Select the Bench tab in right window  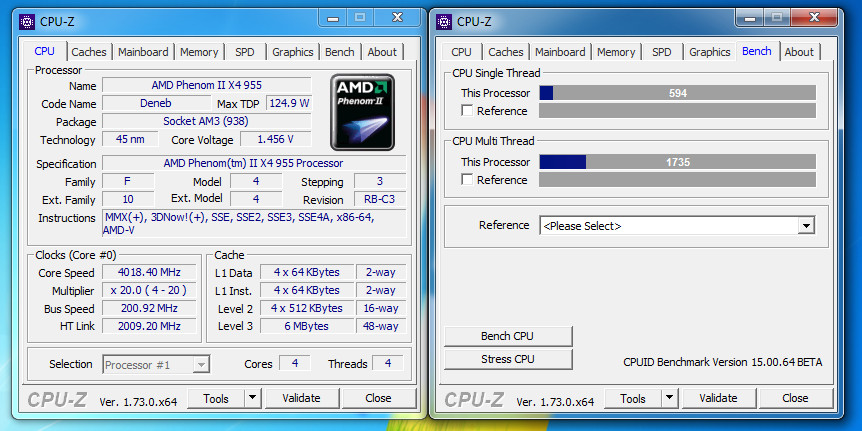[757, 51]
